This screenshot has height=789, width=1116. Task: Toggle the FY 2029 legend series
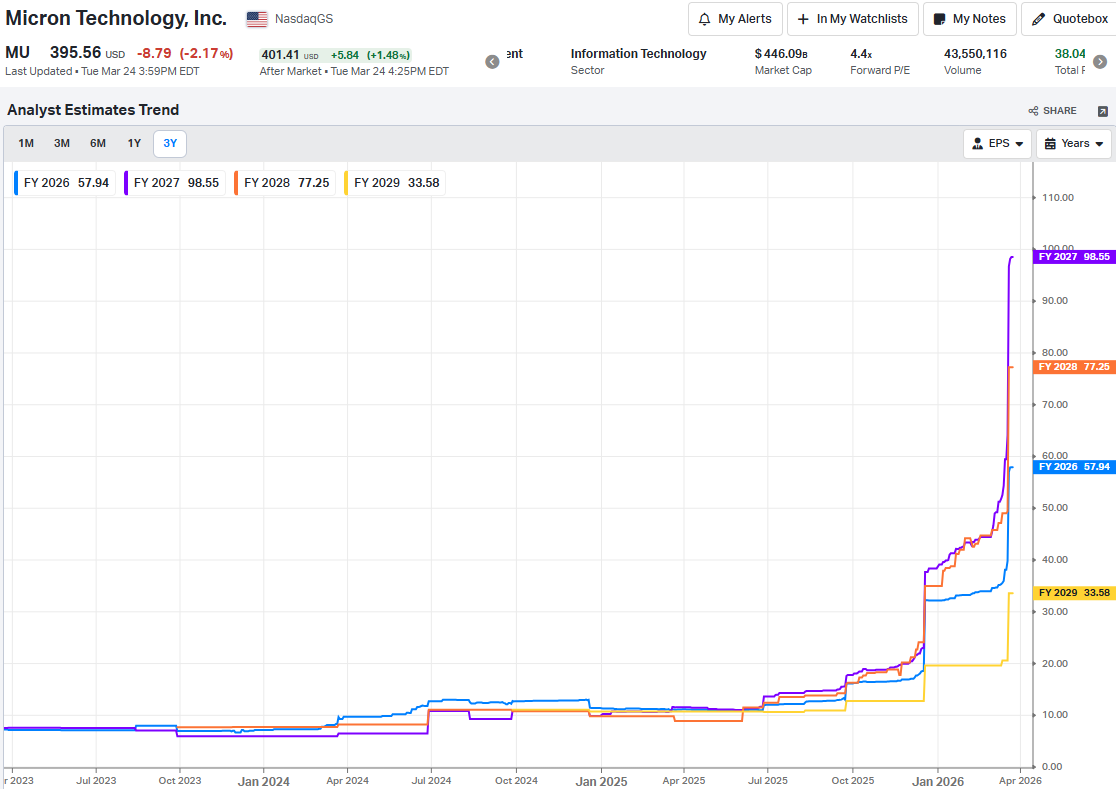click(x=395, y=183)
